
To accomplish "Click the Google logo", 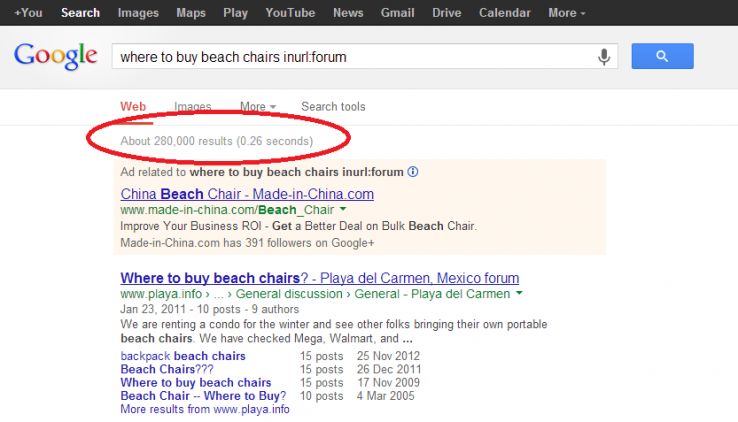I will (x=56, y=56).
